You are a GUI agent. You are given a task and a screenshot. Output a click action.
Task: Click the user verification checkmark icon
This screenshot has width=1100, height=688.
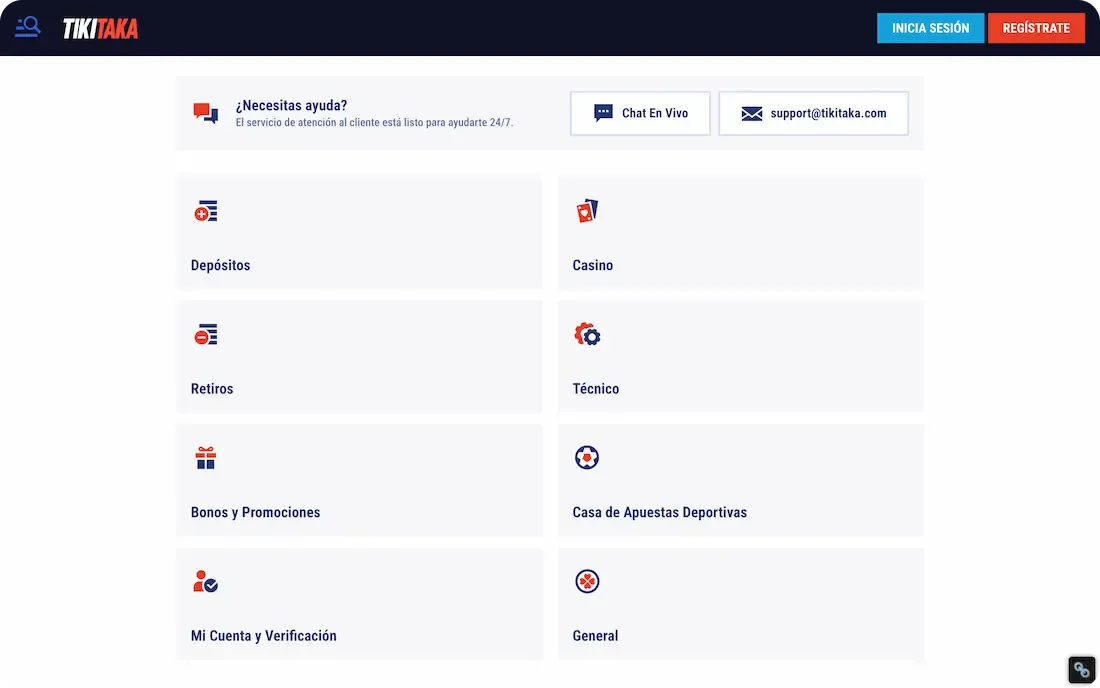[205, 582]
